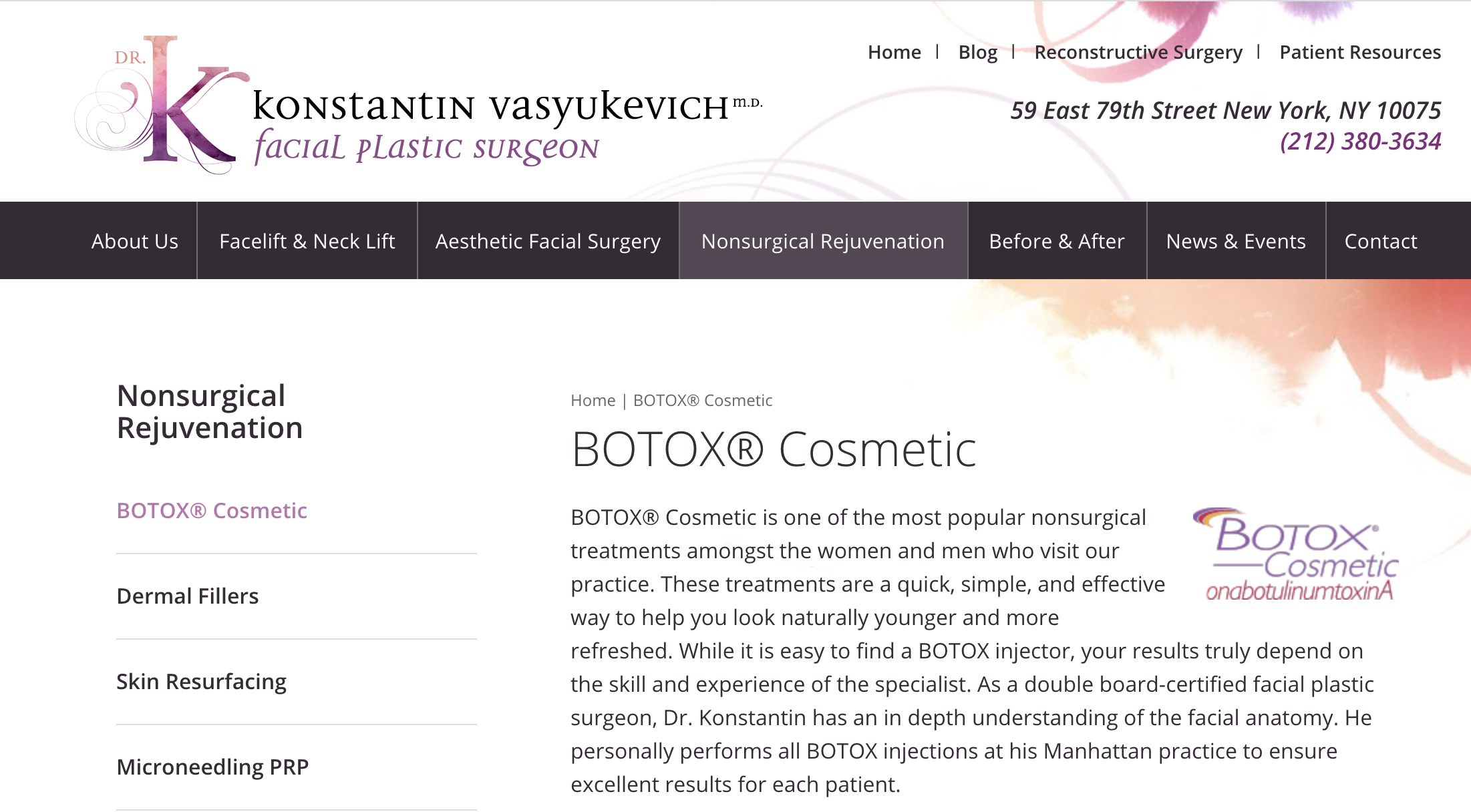The height and width of the screenshot is (812, 1471).
Task: Click the Dr. K logo emblem
Action: (x=160, y=104)
